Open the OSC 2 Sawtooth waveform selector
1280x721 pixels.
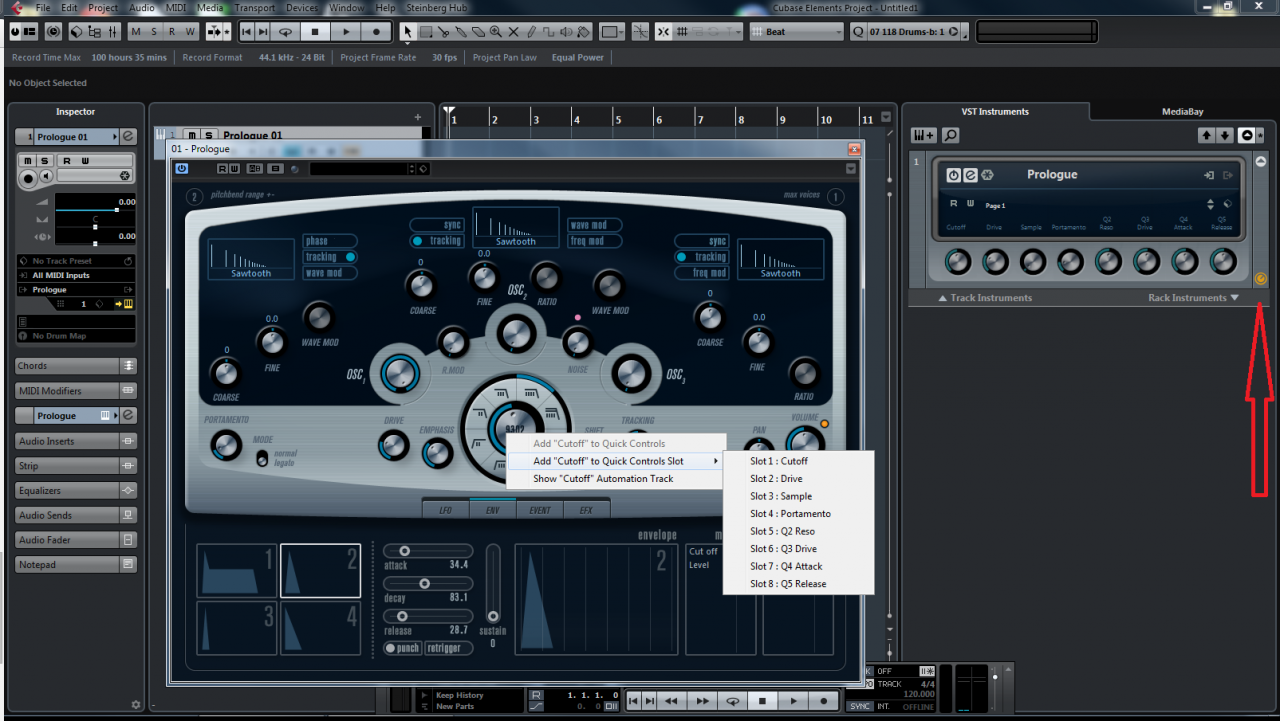516,228
